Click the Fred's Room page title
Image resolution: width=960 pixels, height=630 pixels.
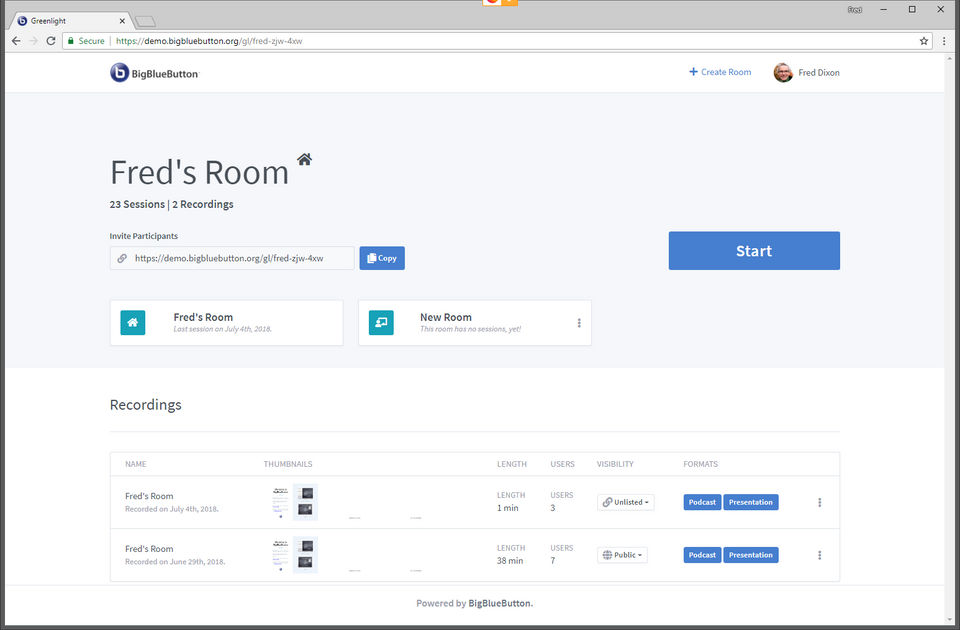pos(200,172)
